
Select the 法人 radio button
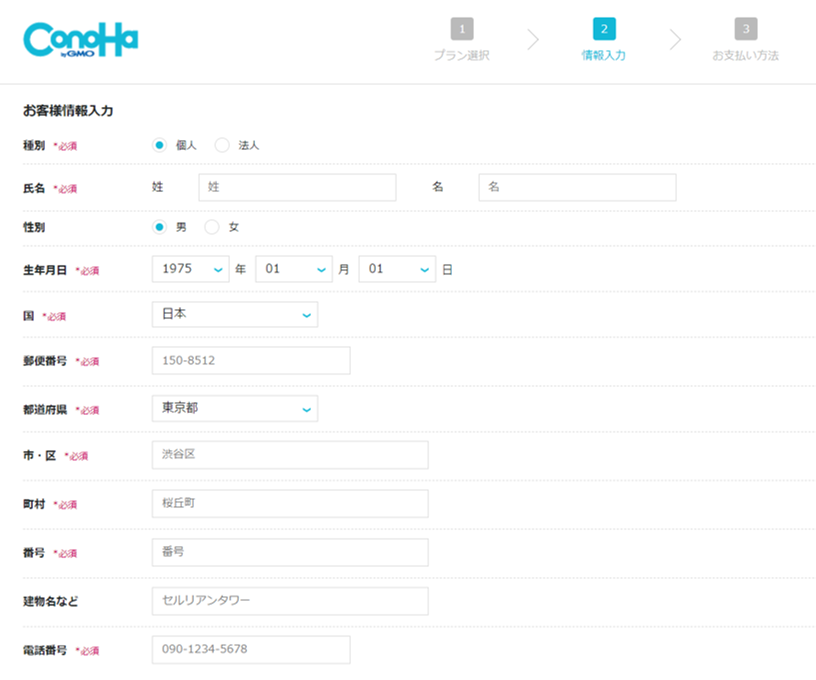222,145
